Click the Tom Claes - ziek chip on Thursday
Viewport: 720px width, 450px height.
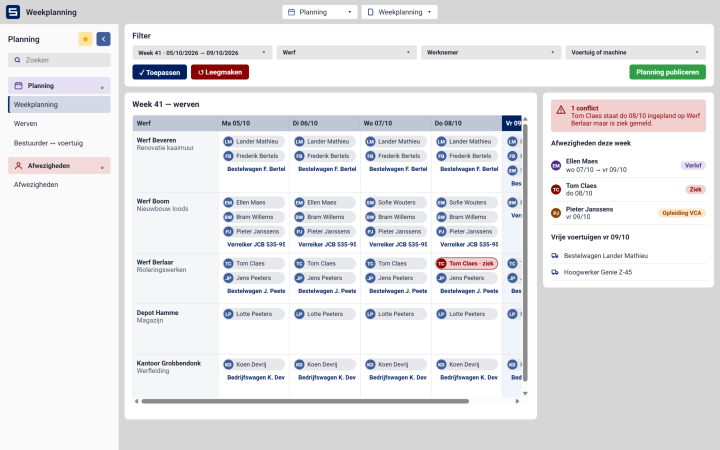tap(467, 264)
